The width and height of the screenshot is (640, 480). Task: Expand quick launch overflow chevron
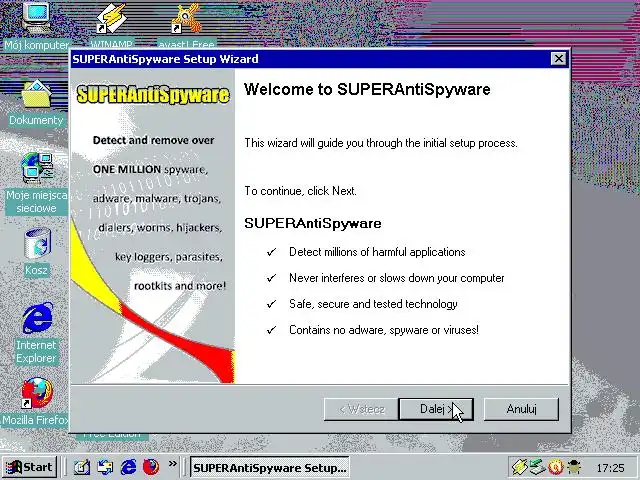click(x=173, y=464)
